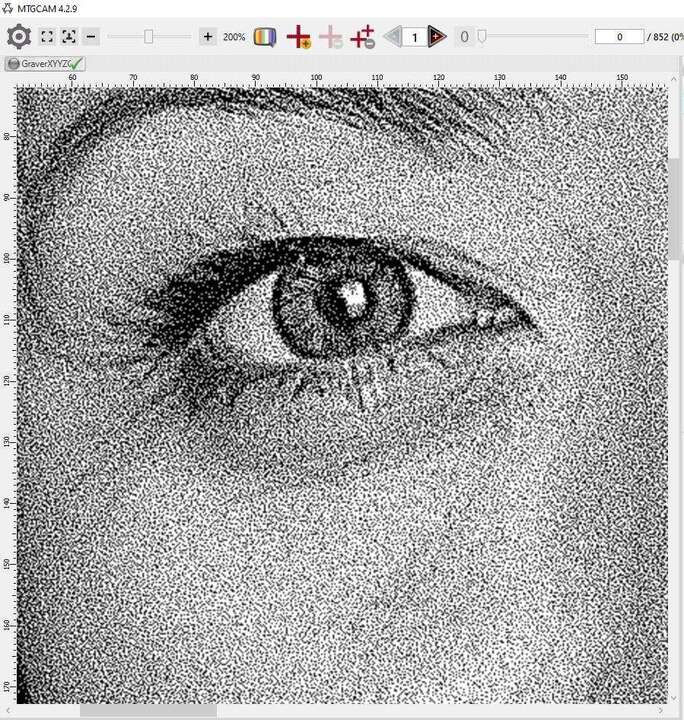
Task: Click the red cross add icon
Action: [298, 37]
